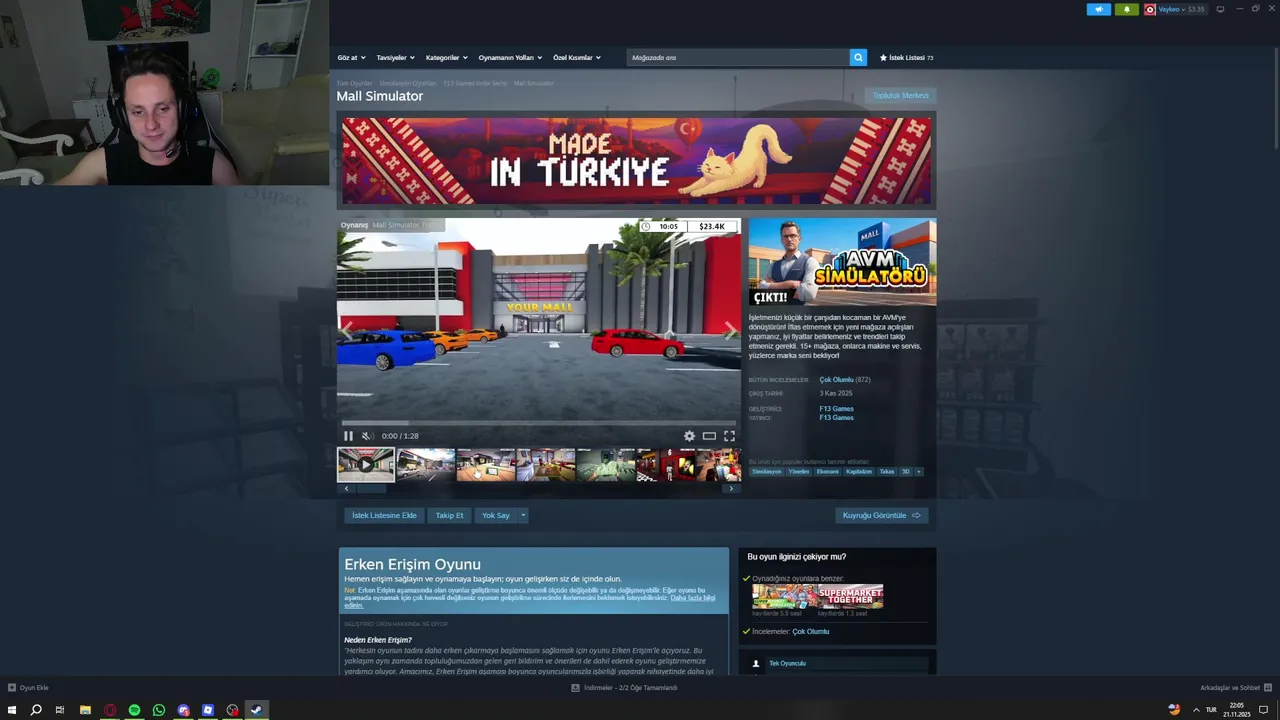Select the Yönetim tag
This screenshot has height=720, width=1280.
pos(799,472)
